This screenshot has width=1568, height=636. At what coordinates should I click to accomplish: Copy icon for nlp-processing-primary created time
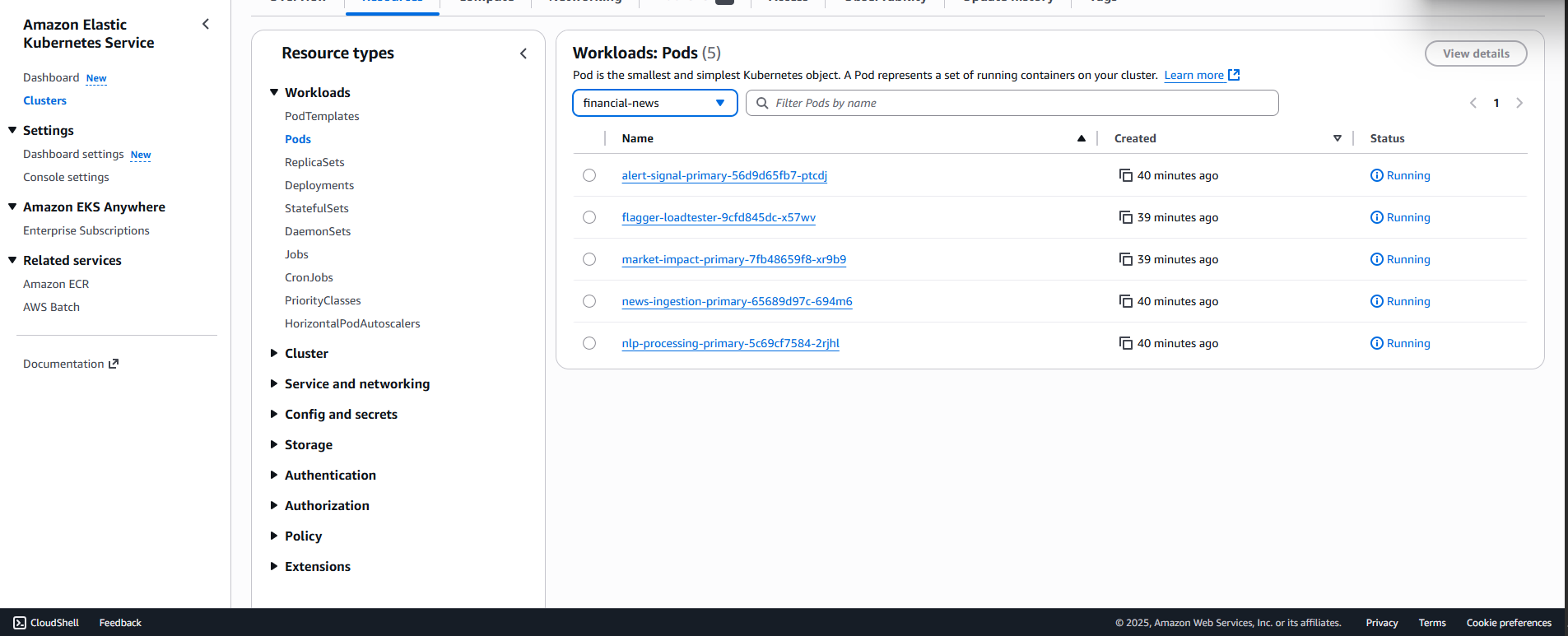click(1125, 343)
